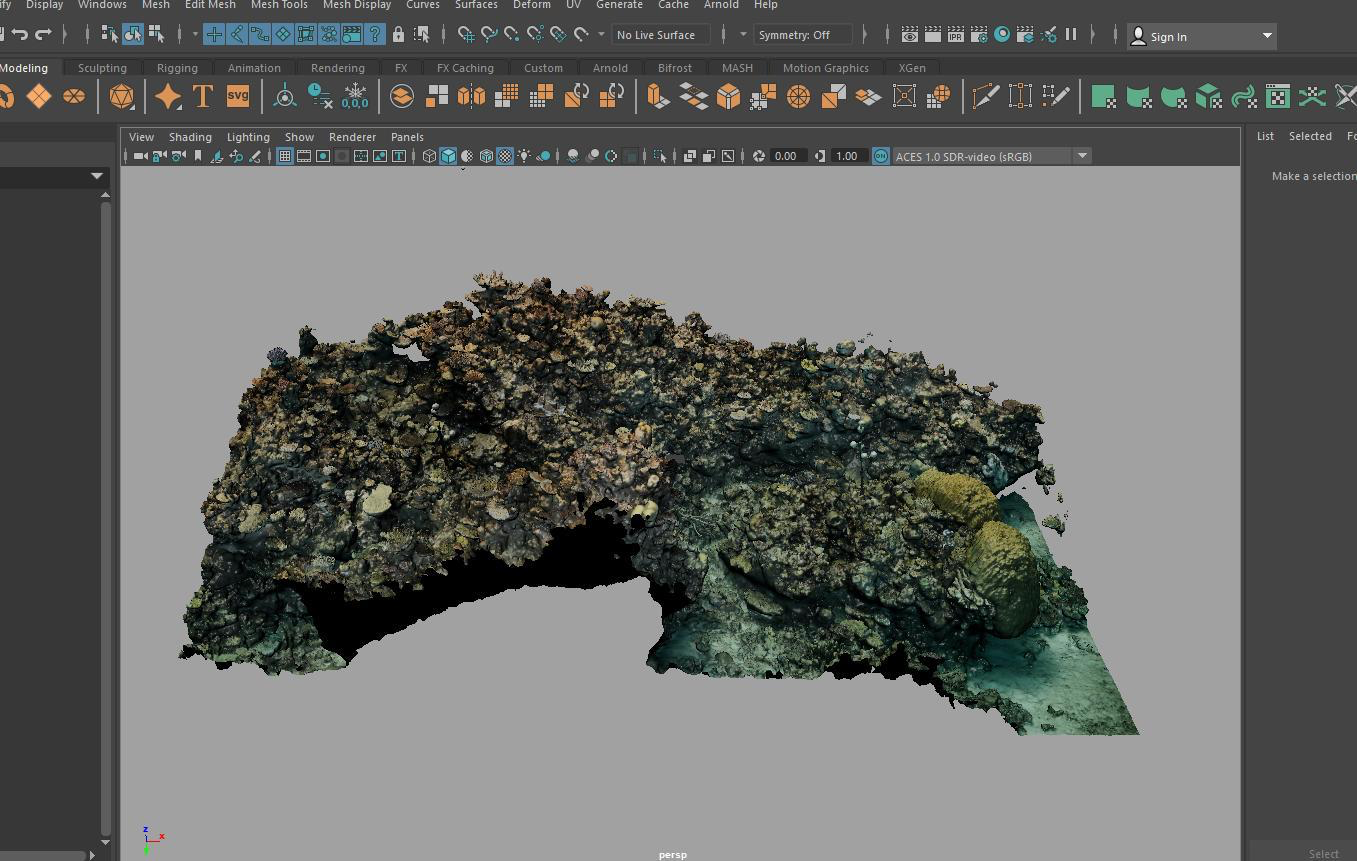Click the pause Viewport 2.0 update icon

1071,35
